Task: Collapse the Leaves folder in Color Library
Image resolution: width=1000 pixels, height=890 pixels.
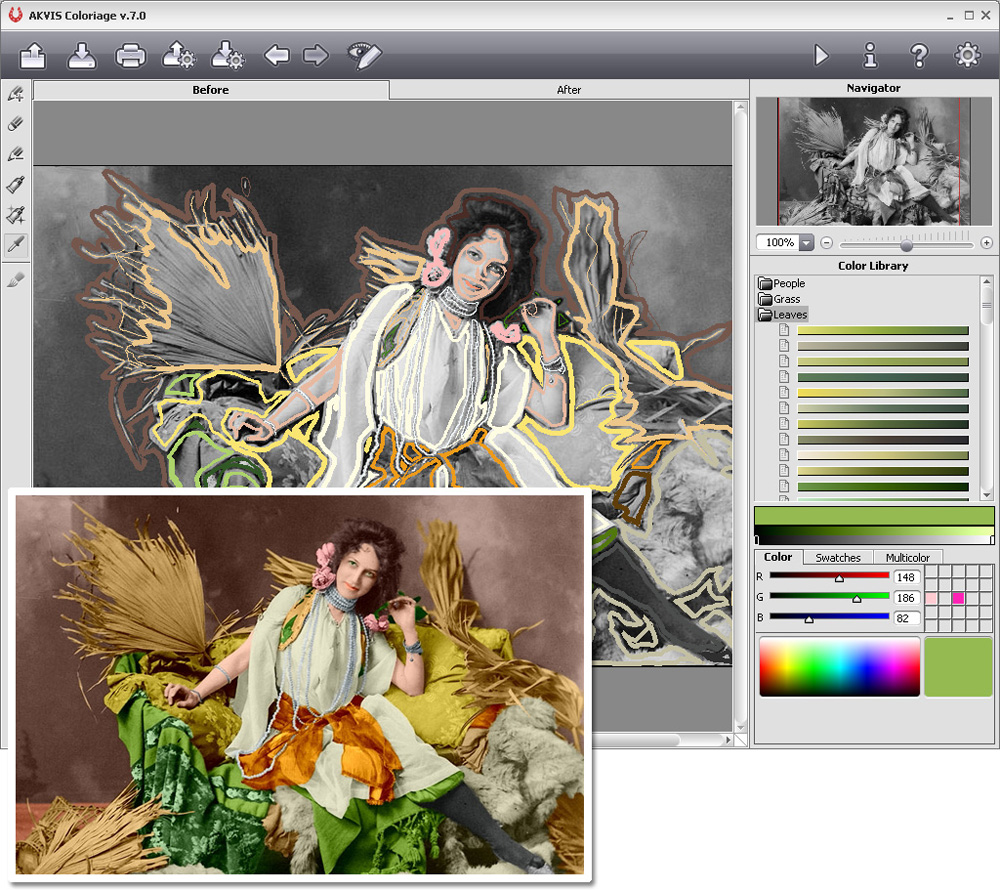Action: click(x=766, y=315)
